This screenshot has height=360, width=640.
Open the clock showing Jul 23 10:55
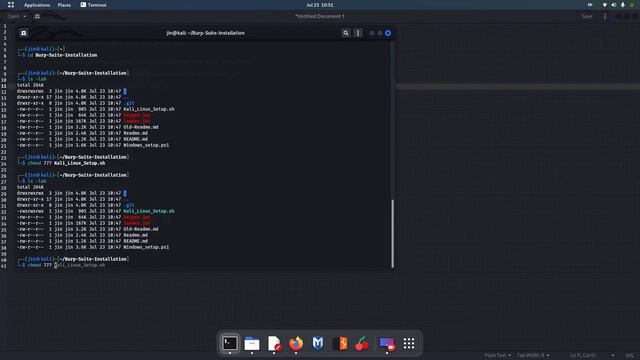pos(320,5)
